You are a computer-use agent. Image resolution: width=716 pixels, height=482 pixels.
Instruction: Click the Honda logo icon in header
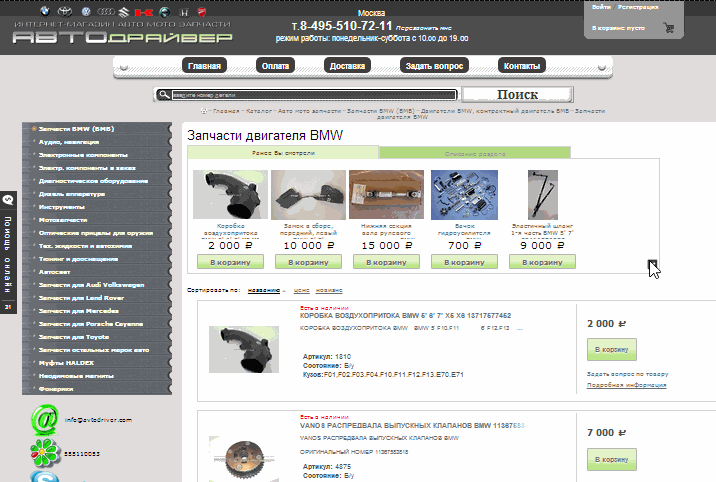(184, 12)
